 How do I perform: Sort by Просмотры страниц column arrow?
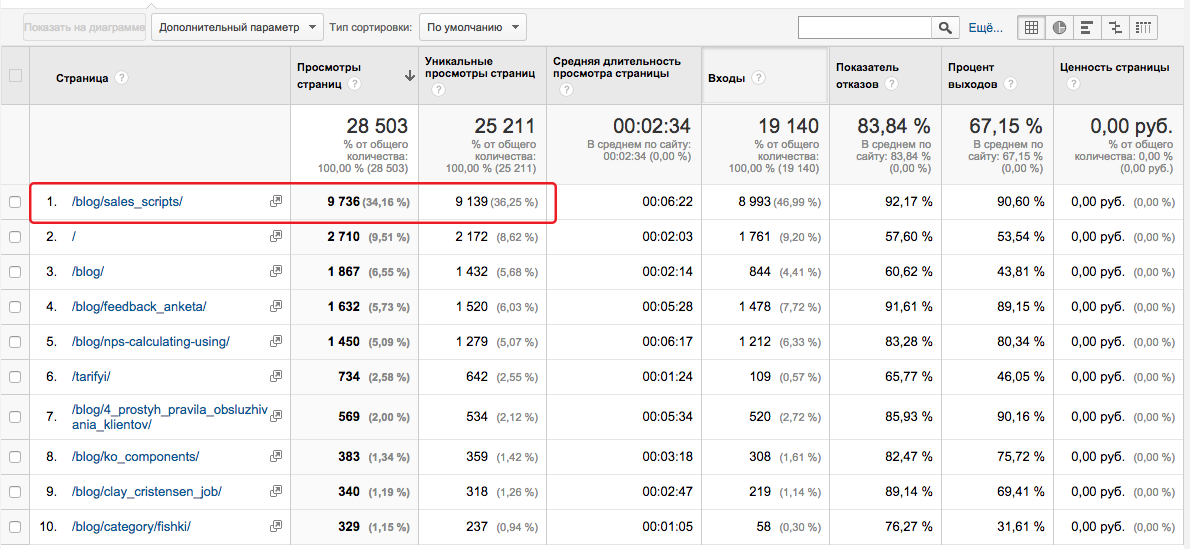click(x=410, y=75)
